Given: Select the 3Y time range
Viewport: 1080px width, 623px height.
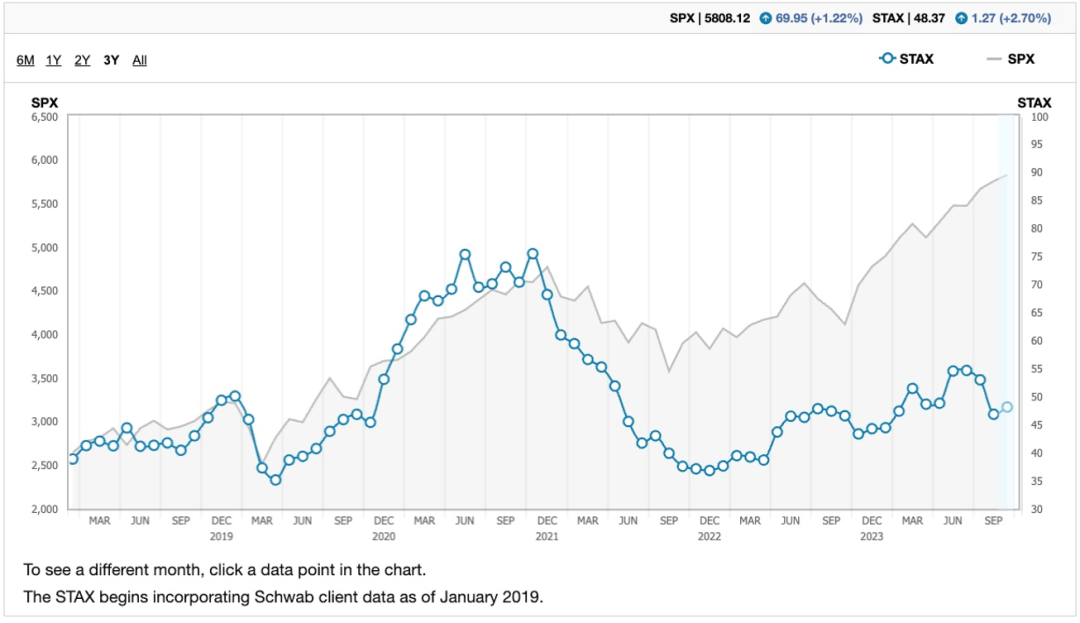Looking at the screenshot, I should tap(112, 60).
